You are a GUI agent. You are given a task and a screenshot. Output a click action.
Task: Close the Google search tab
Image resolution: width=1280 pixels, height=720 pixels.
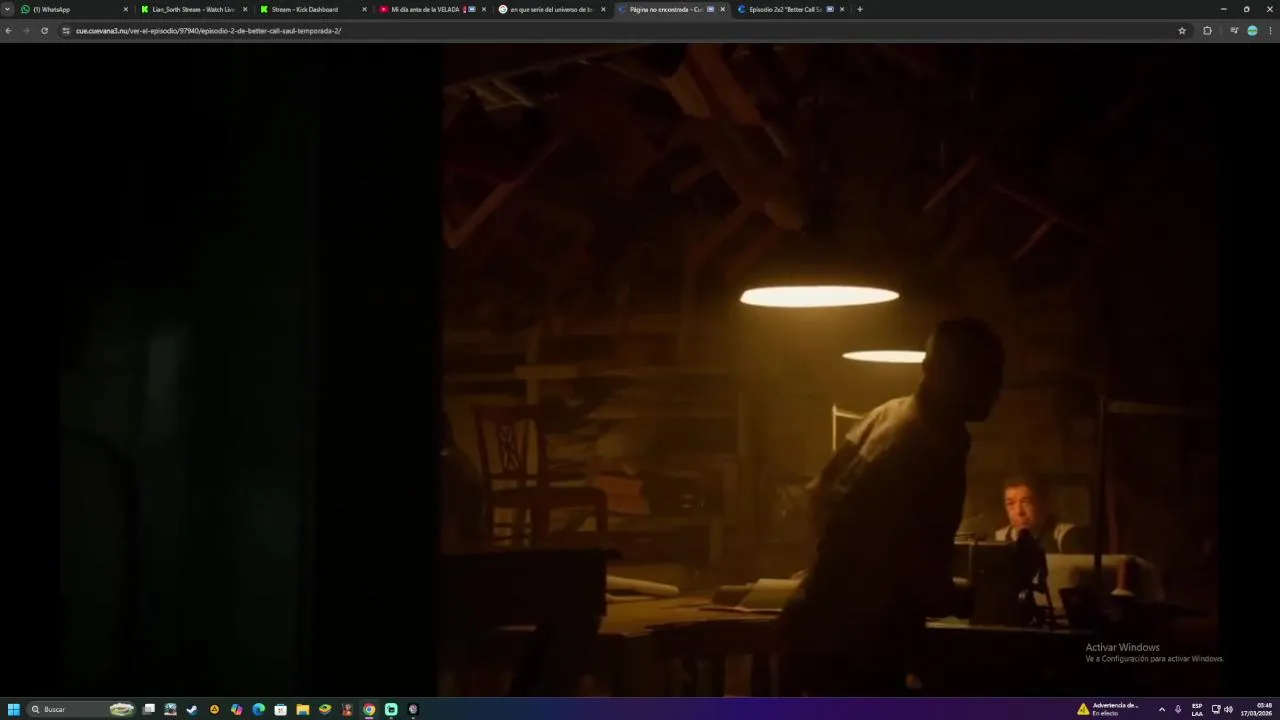click(603, 9)
